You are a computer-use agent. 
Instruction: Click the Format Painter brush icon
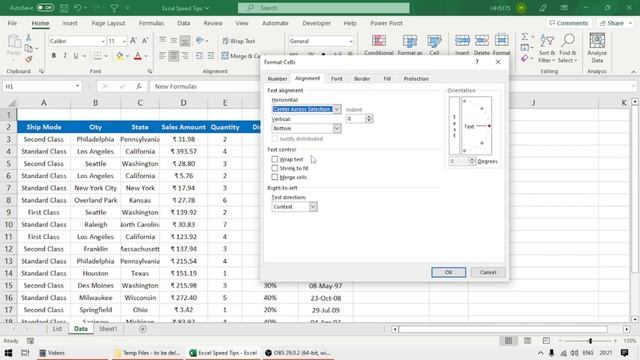coord(29,59)
